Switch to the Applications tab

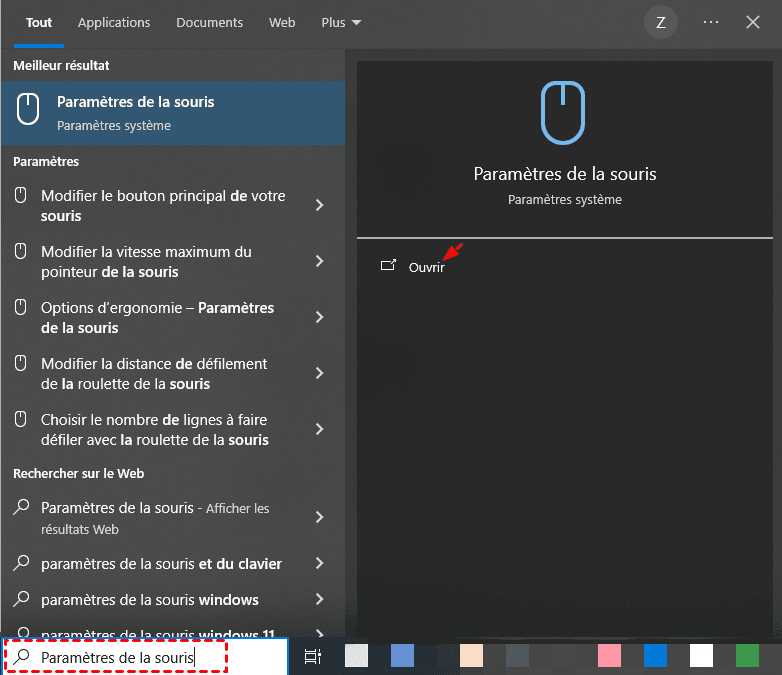tap(114, 23)
